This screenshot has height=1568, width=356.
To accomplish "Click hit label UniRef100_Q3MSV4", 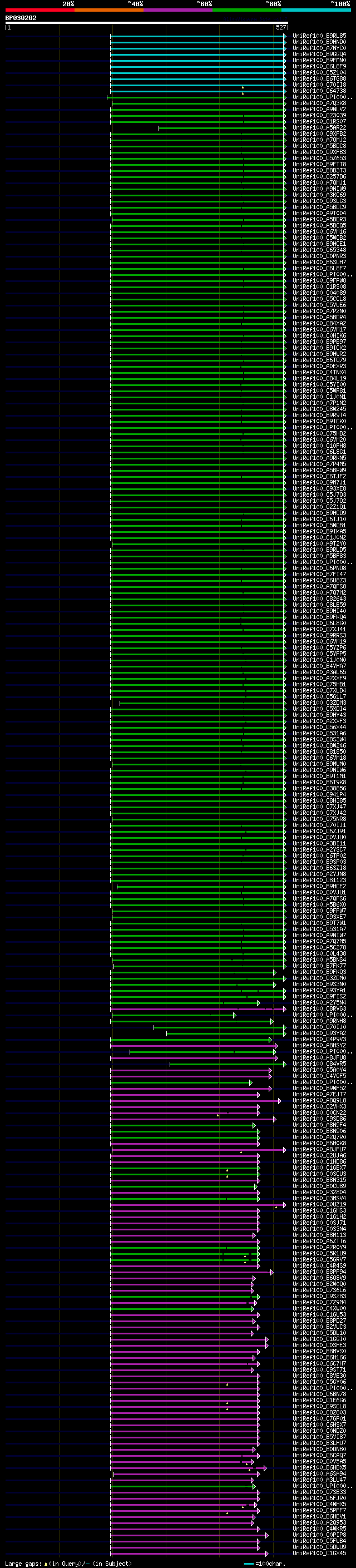I will tap(319, 1198).
